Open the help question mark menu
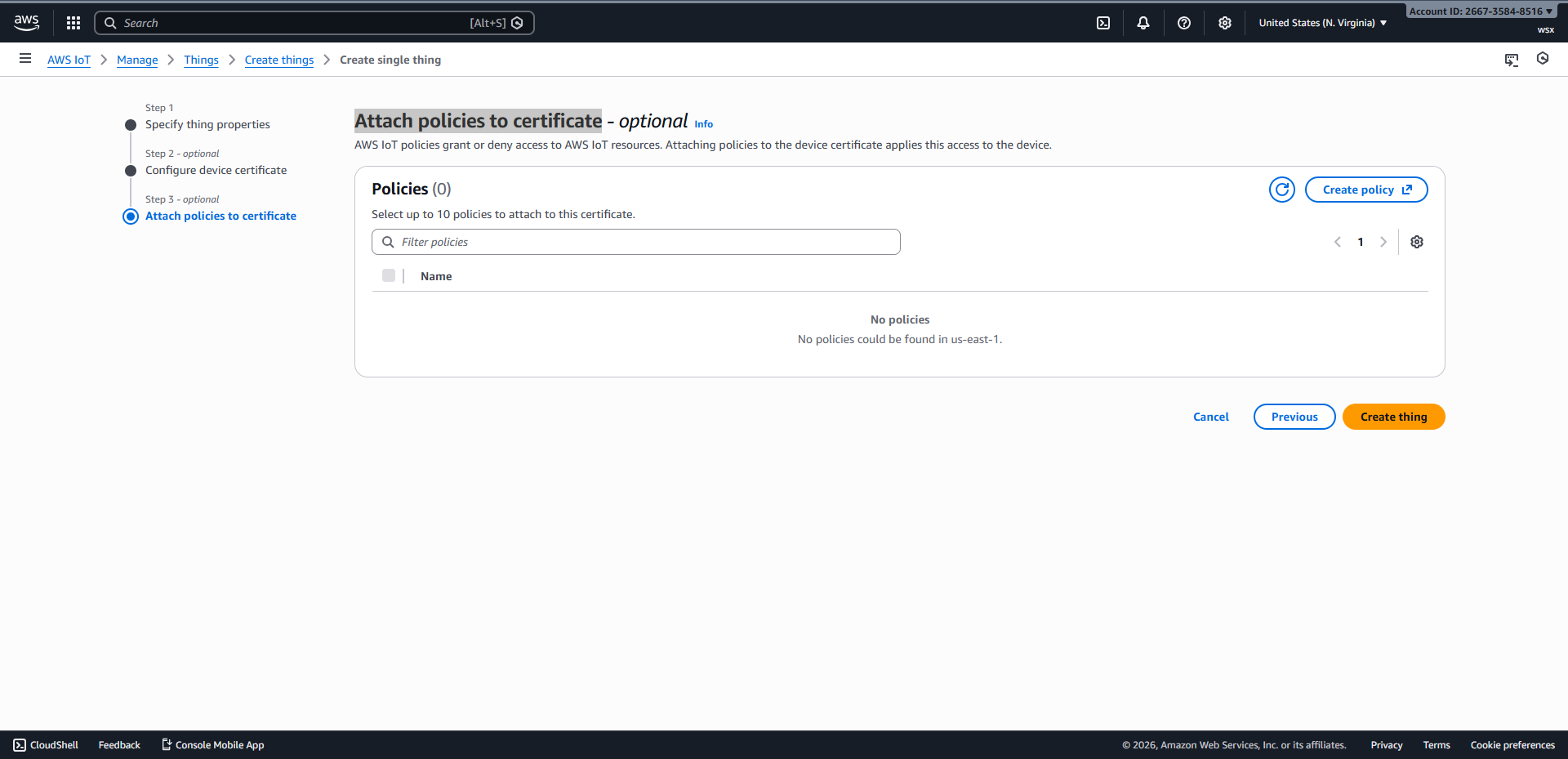This screenshot has height=759, width=1568. [1184, 23]
